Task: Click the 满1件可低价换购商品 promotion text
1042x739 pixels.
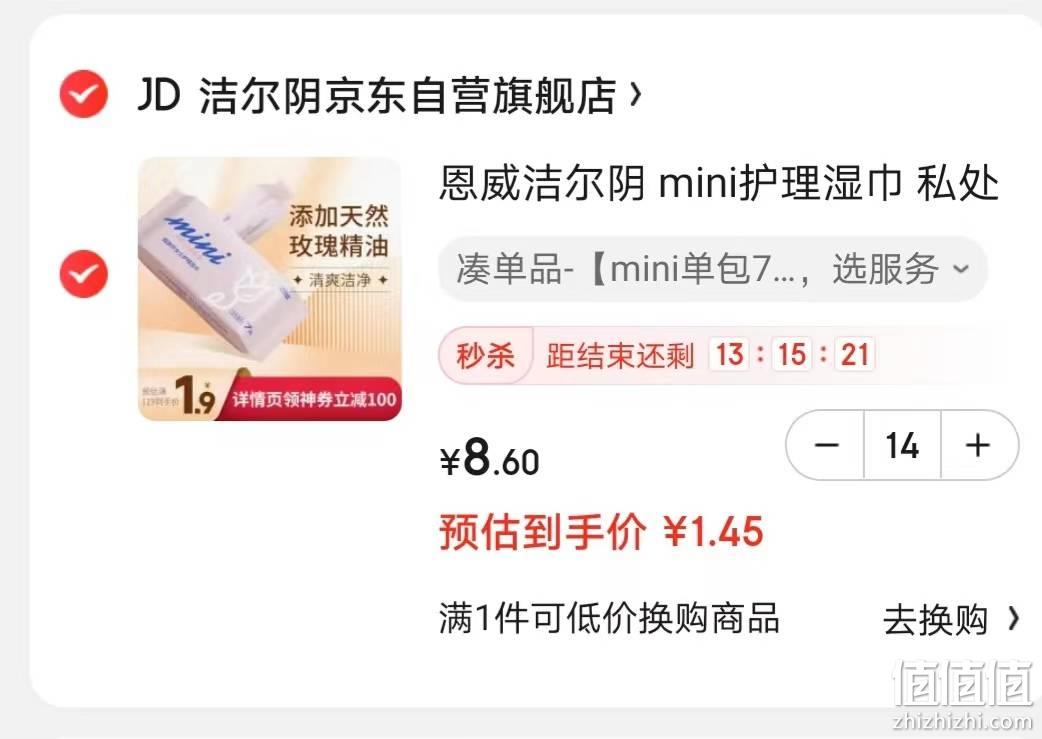Action: tap(609, 618)
